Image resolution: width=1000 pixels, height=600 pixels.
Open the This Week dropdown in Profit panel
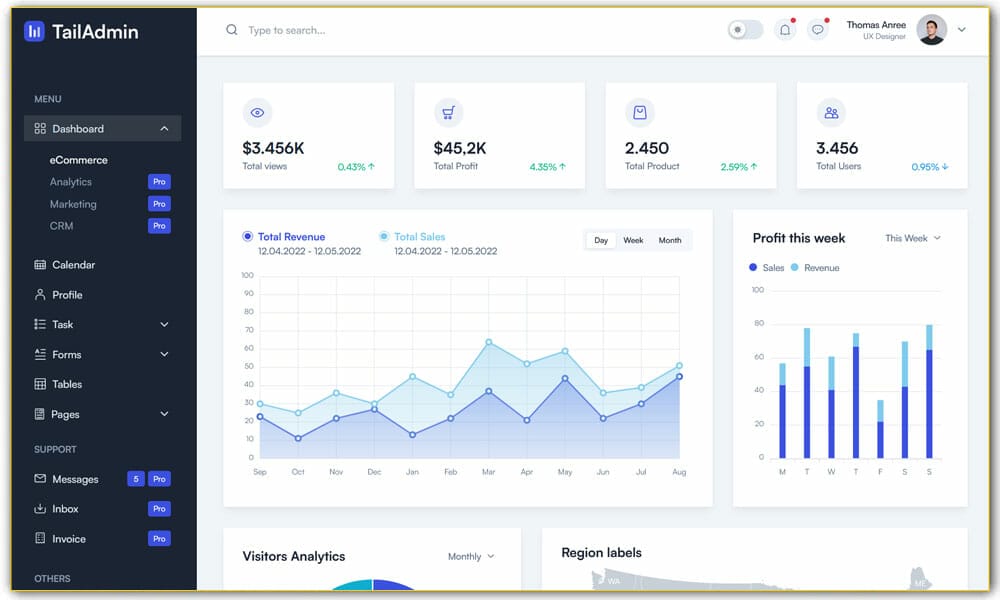[x=912, y=238]
